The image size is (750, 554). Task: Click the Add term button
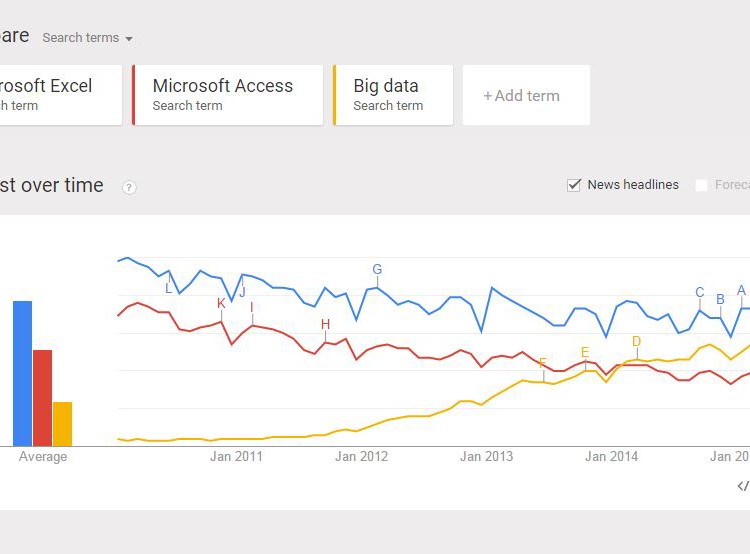coord(526,96)
